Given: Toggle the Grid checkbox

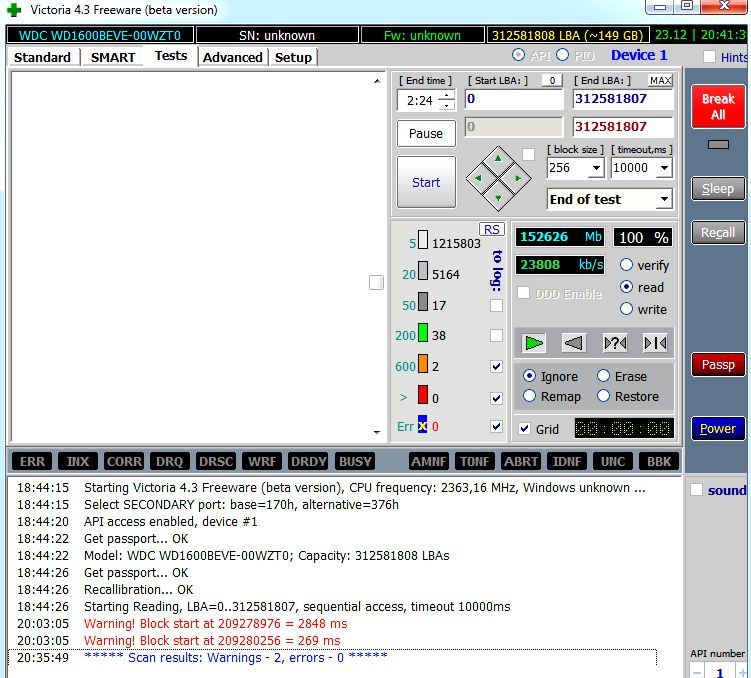Looking at the screenshot, I should pyautogui.click(x=525, y=429).
